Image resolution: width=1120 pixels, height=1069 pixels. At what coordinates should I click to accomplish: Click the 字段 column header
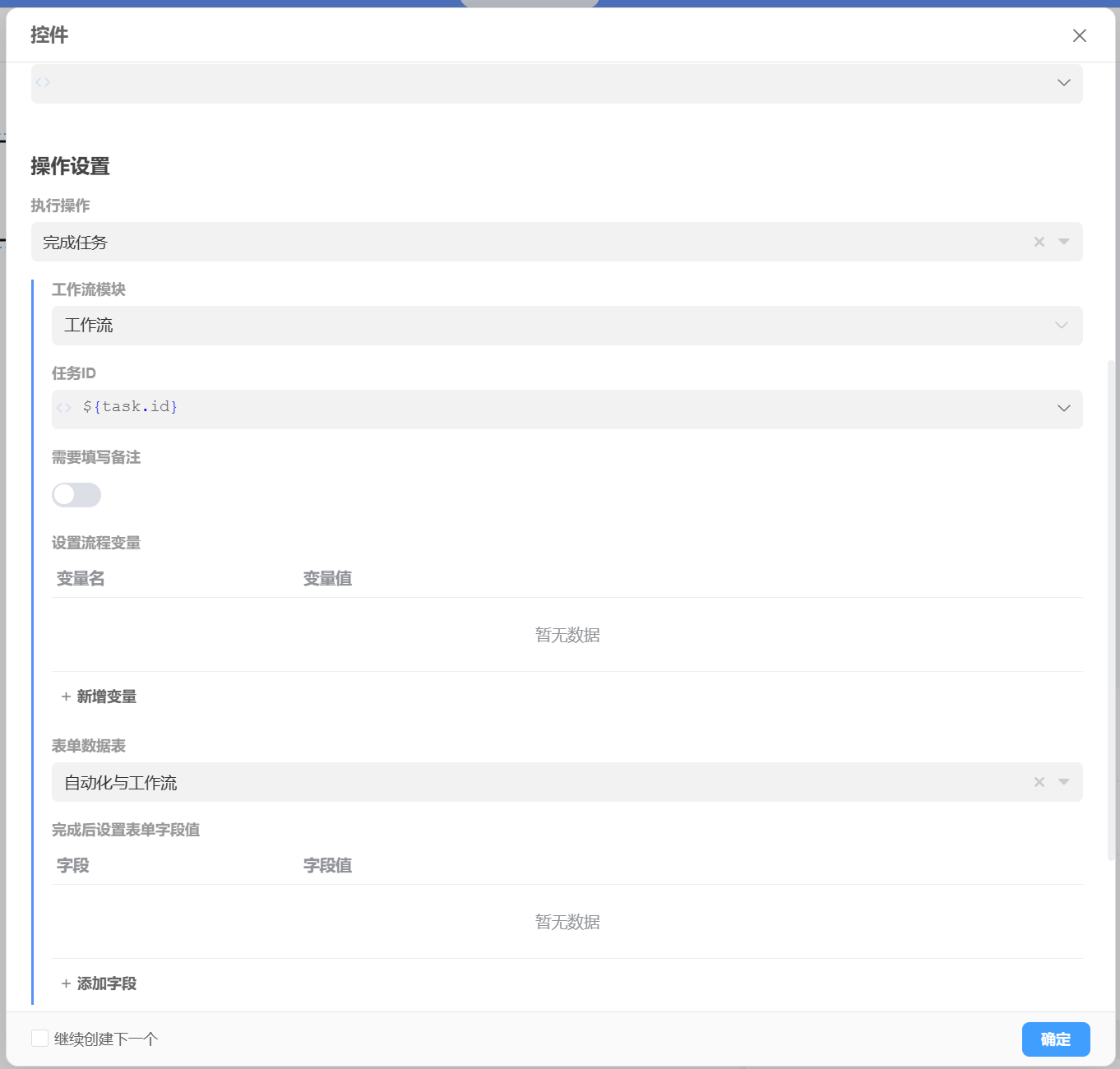click(73, 866)
